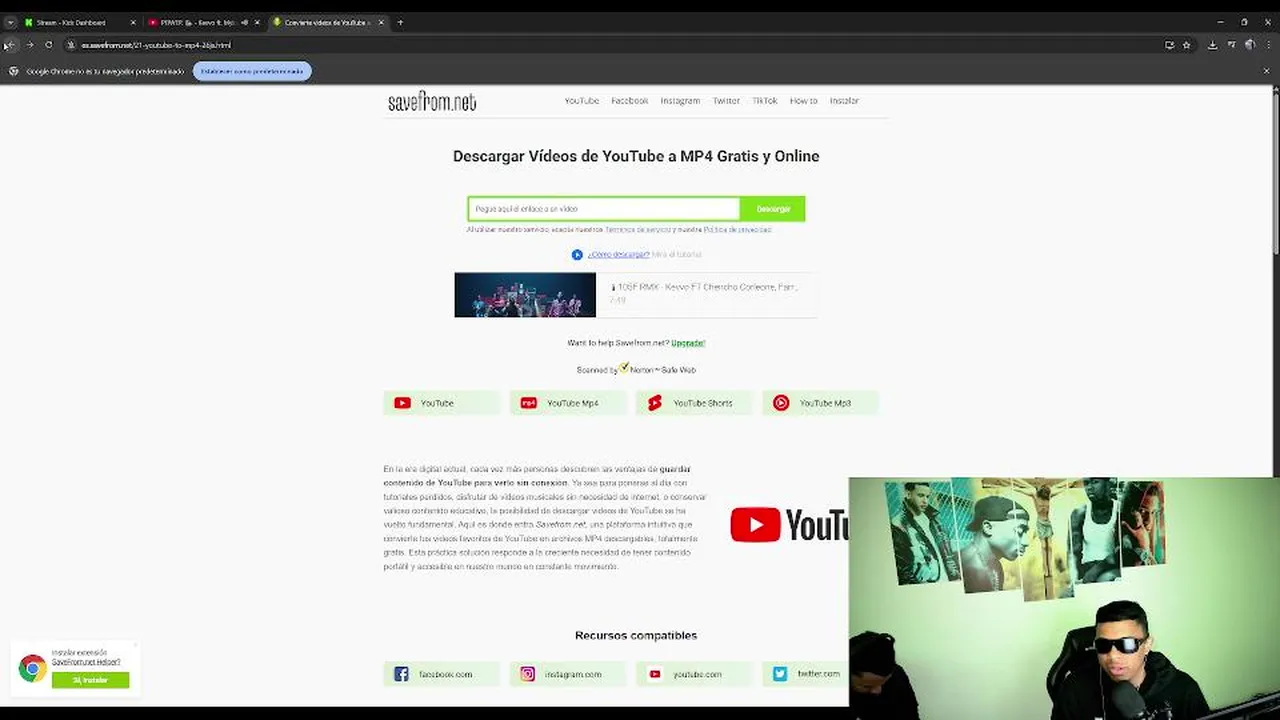This screenshot has width=1280, height=720.
Task: Open the Términos de servicio link
Action: (638, 230)
